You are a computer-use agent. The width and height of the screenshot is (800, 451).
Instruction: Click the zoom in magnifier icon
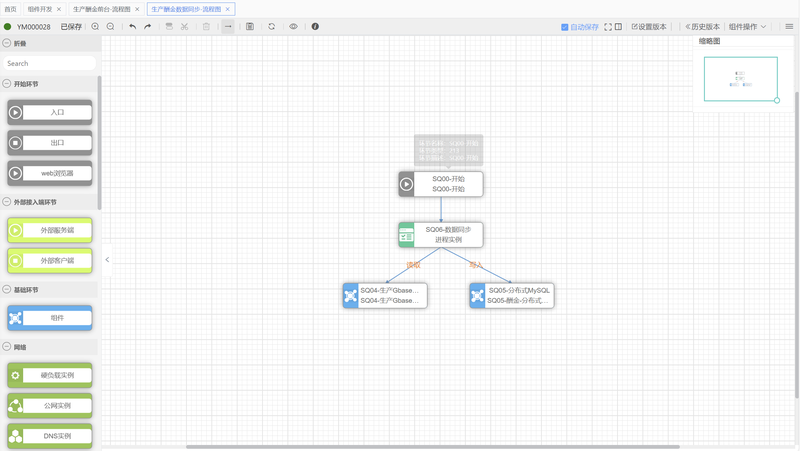(x=95, y=27)
